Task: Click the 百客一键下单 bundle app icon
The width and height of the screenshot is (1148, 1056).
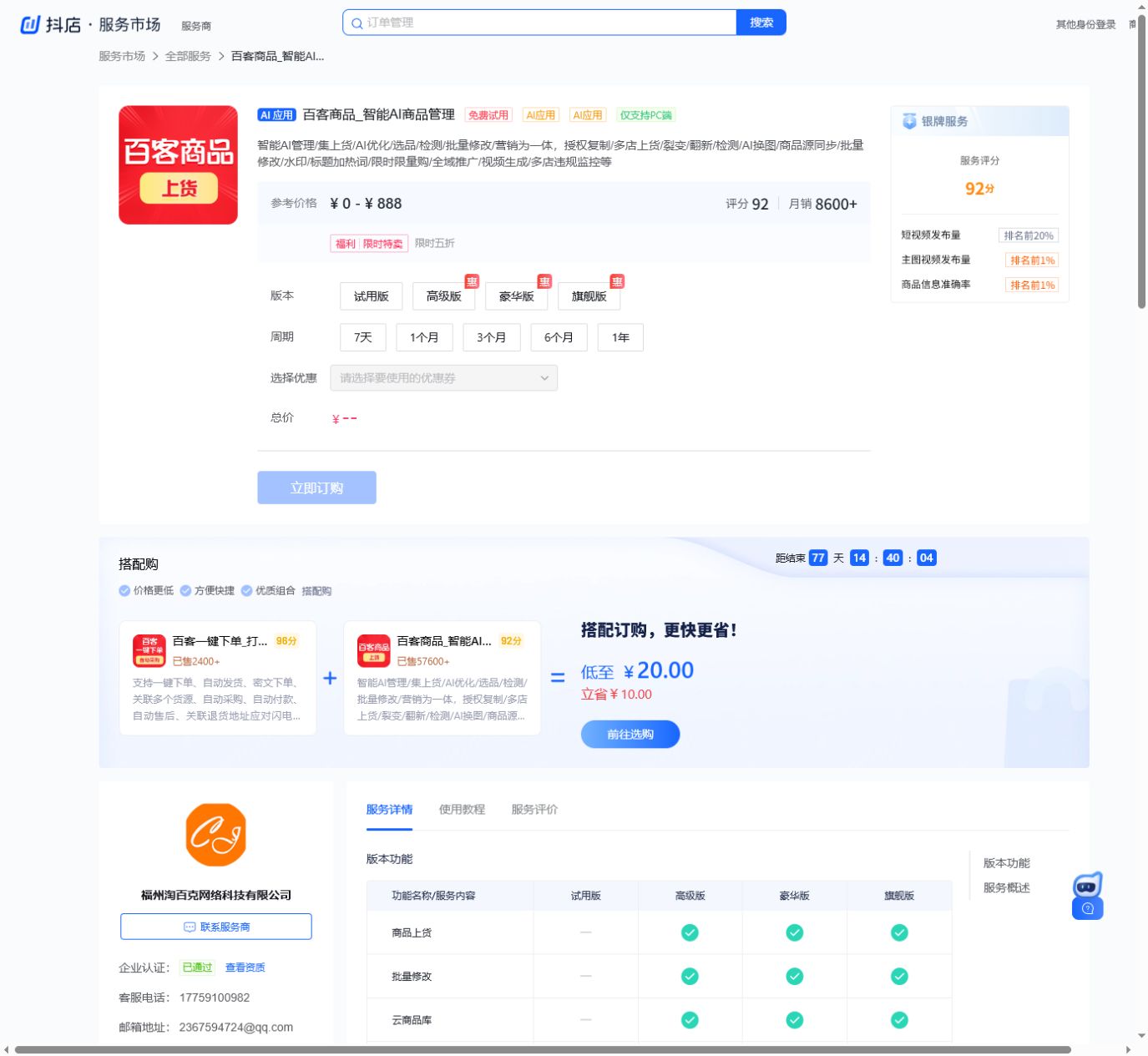Action: 149,650
